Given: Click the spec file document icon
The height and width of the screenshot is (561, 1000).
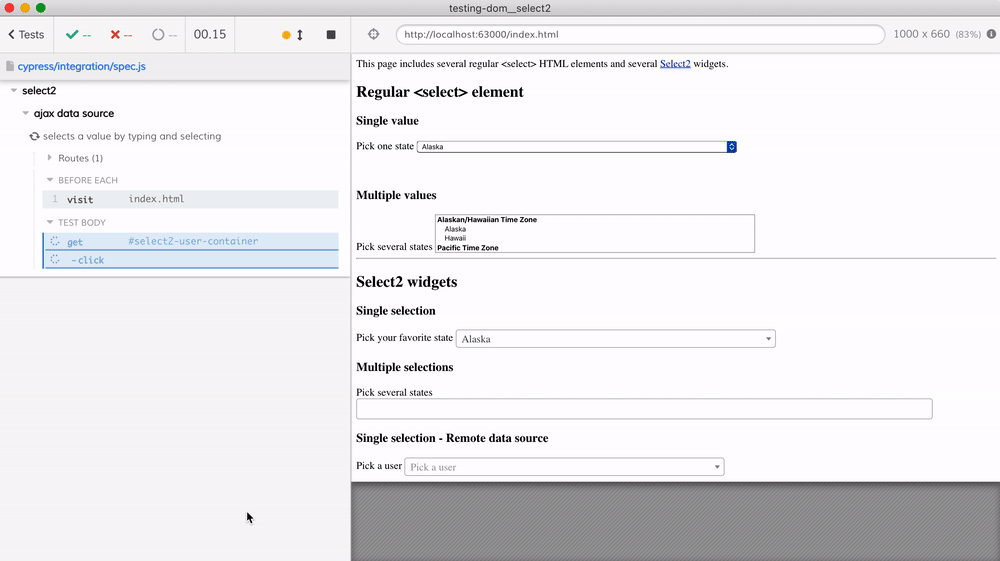Looking at the screenshot, I should [10, 66].
